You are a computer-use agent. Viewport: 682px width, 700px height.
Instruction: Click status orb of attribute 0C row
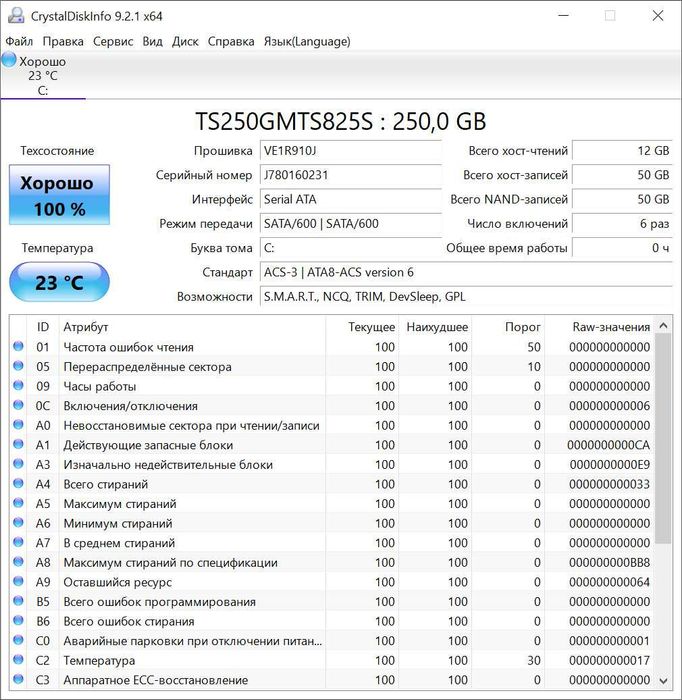[18, 405]
